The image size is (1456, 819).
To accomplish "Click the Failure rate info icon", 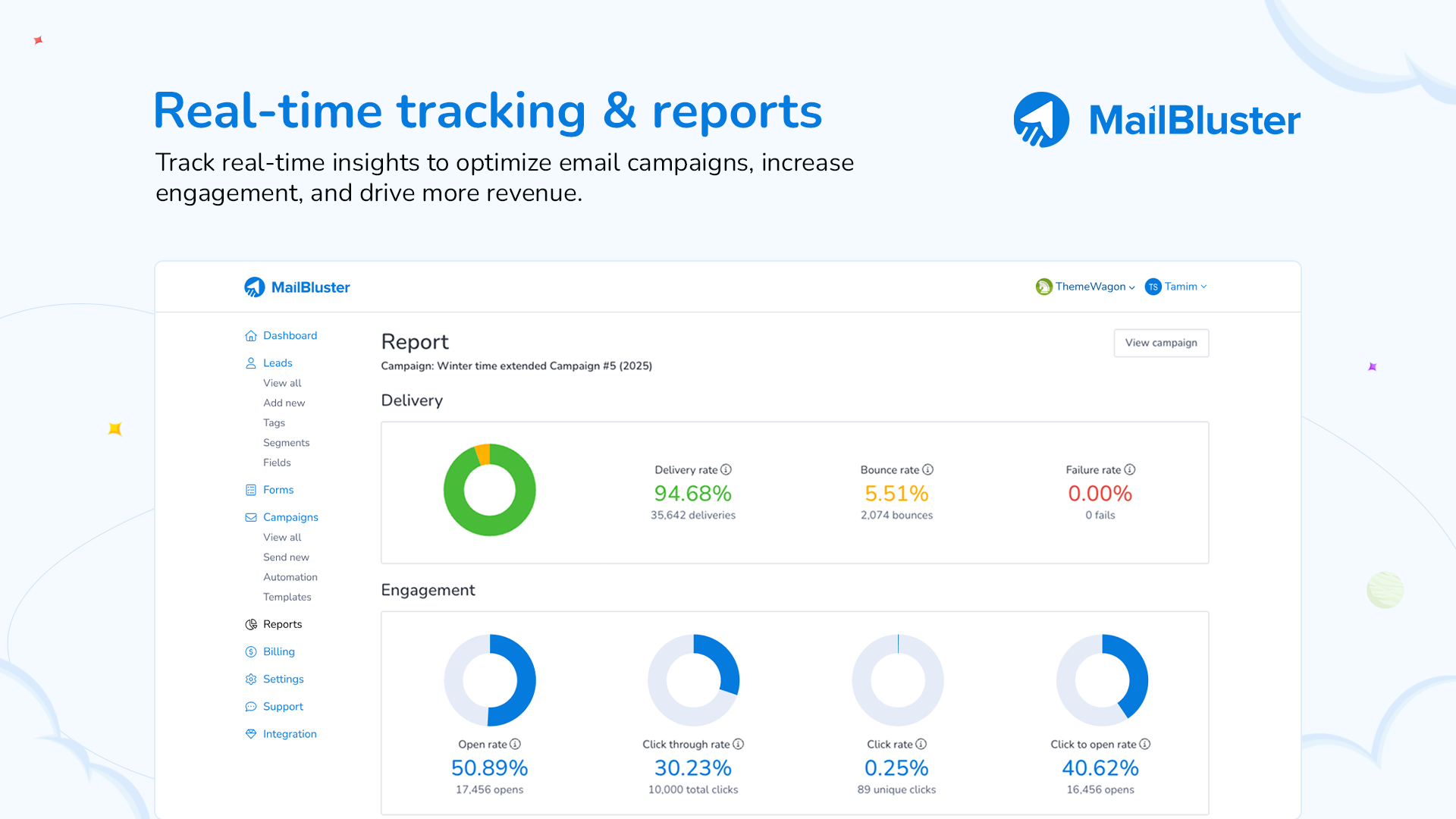I will 1129,469.
